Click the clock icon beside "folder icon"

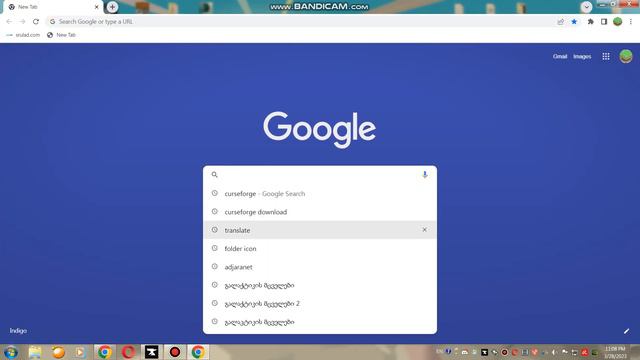(214, 248)
